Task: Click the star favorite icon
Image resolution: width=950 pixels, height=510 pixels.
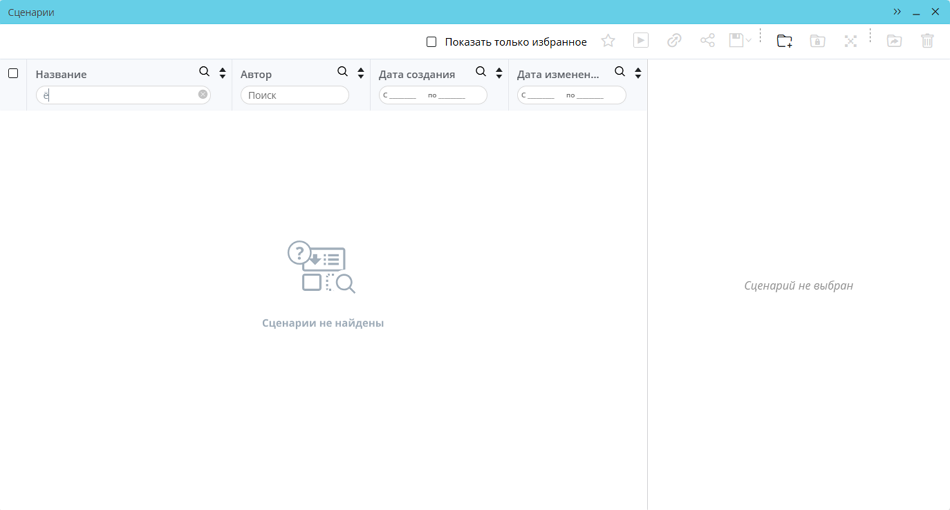Action: click(x=608, y=41)
